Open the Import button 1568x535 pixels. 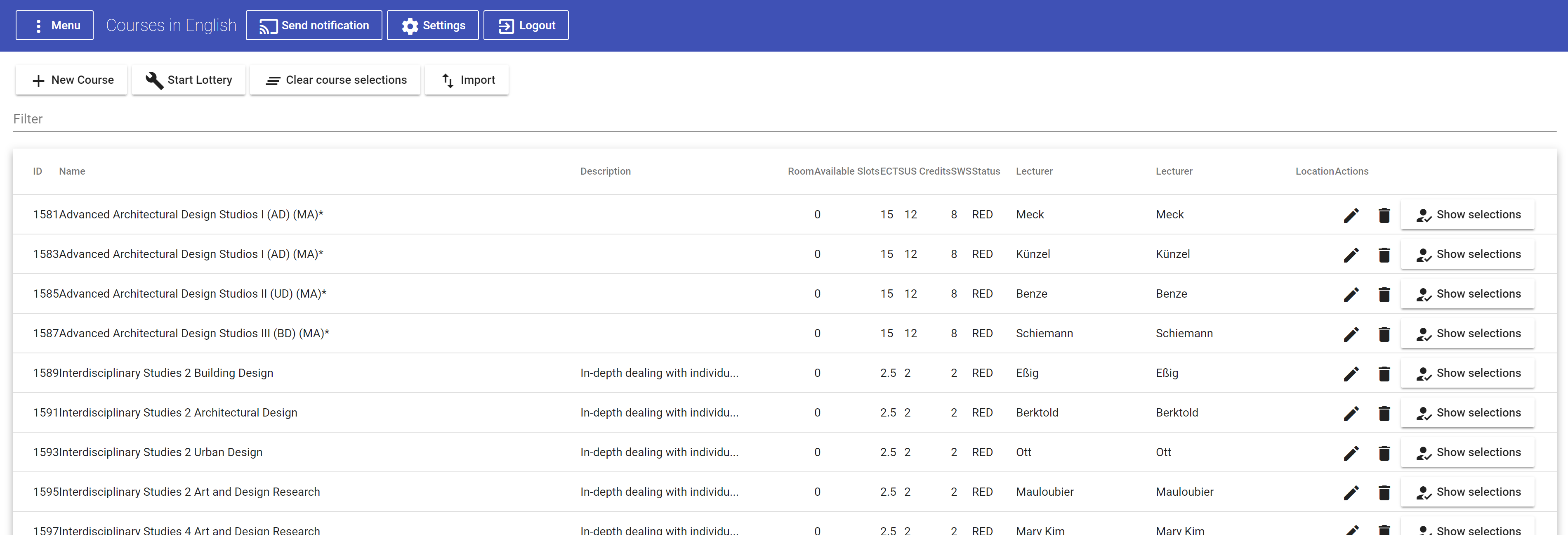pos(467,80)
